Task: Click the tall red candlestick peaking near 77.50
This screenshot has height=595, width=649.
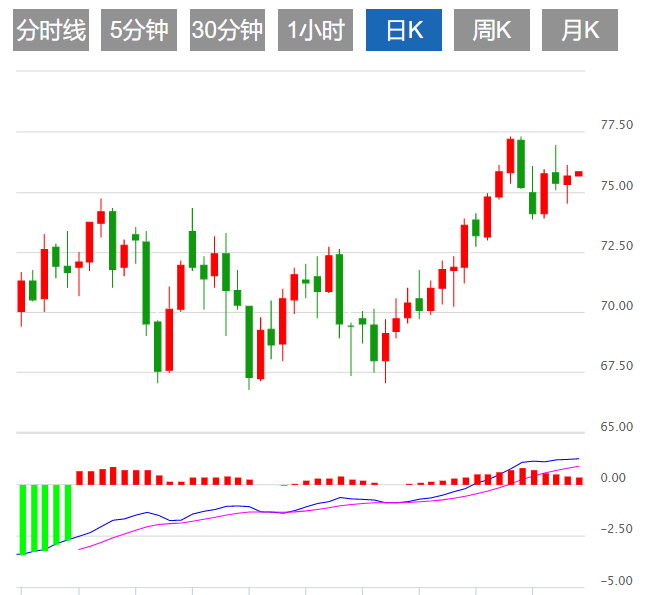Action: (x=510, y=156)
